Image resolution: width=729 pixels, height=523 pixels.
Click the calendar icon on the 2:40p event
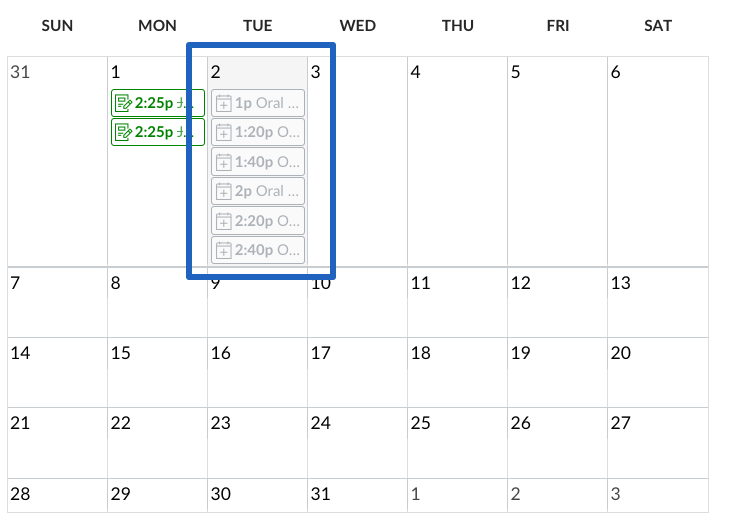point(224,251)
